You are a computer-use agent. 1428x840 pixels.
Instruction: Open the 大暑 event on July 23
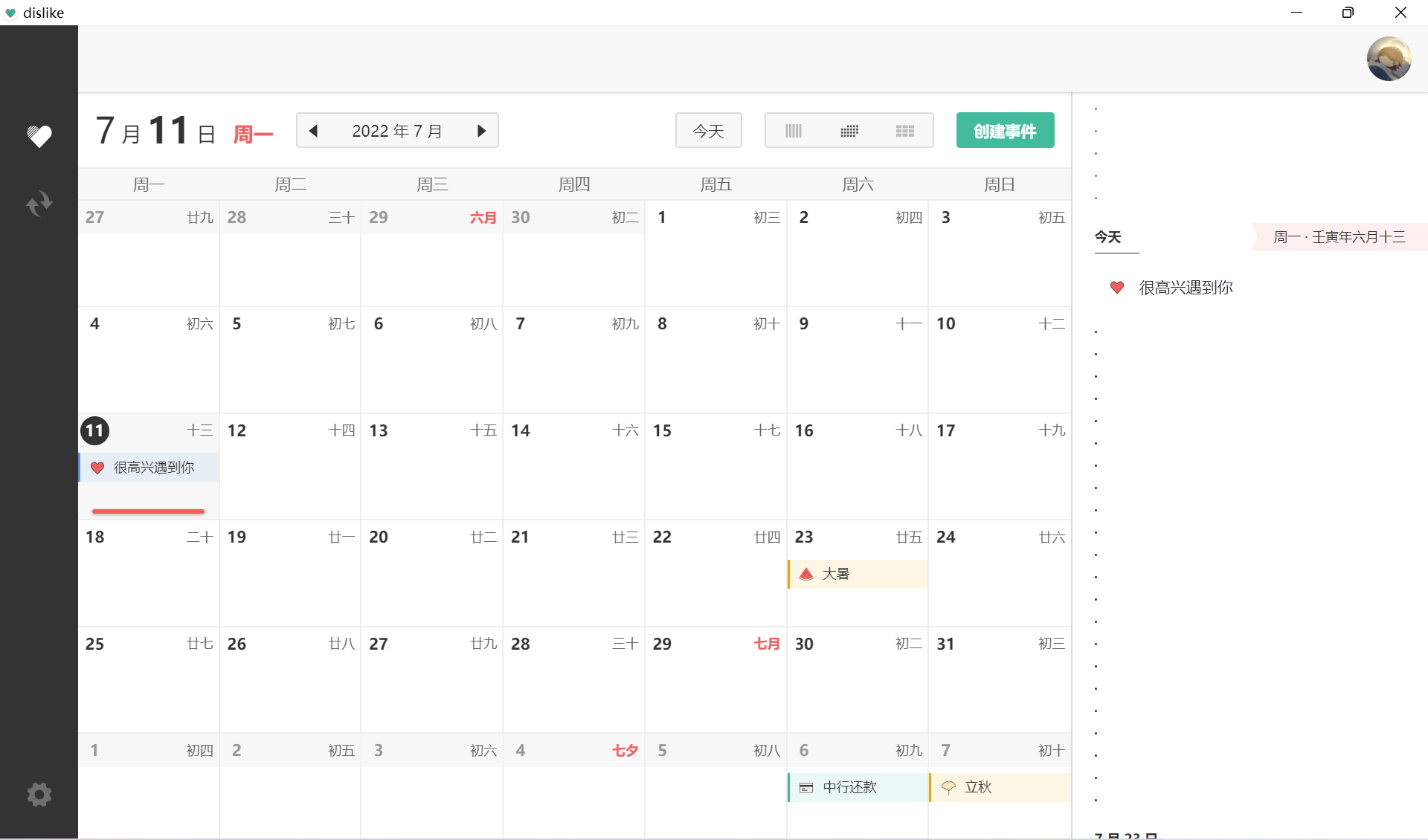858,574
